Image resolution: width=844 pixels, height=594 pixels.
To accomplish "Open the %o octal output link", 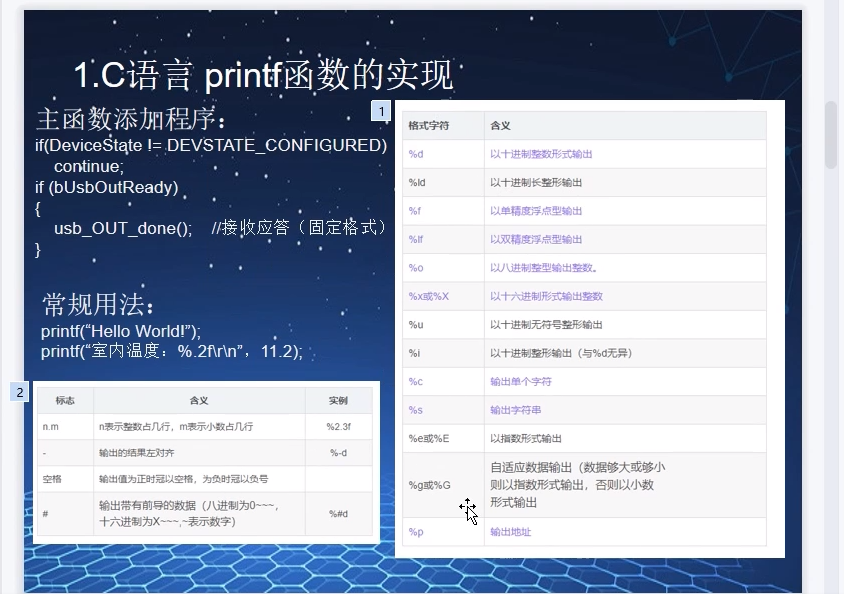I will pos(416,267).
